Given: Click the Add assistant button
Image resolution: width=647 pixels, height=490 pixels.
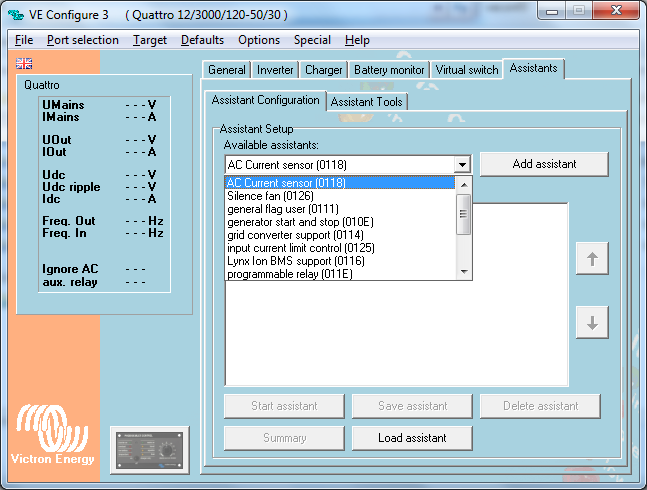Looking at the screenshot, I should [x=544, y=164].
